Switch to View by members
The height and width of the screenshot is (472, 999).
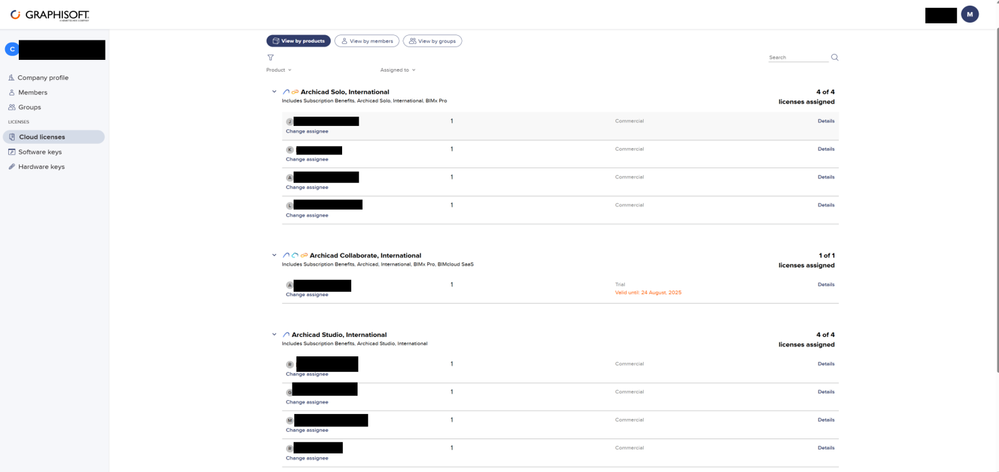[367, 41]
